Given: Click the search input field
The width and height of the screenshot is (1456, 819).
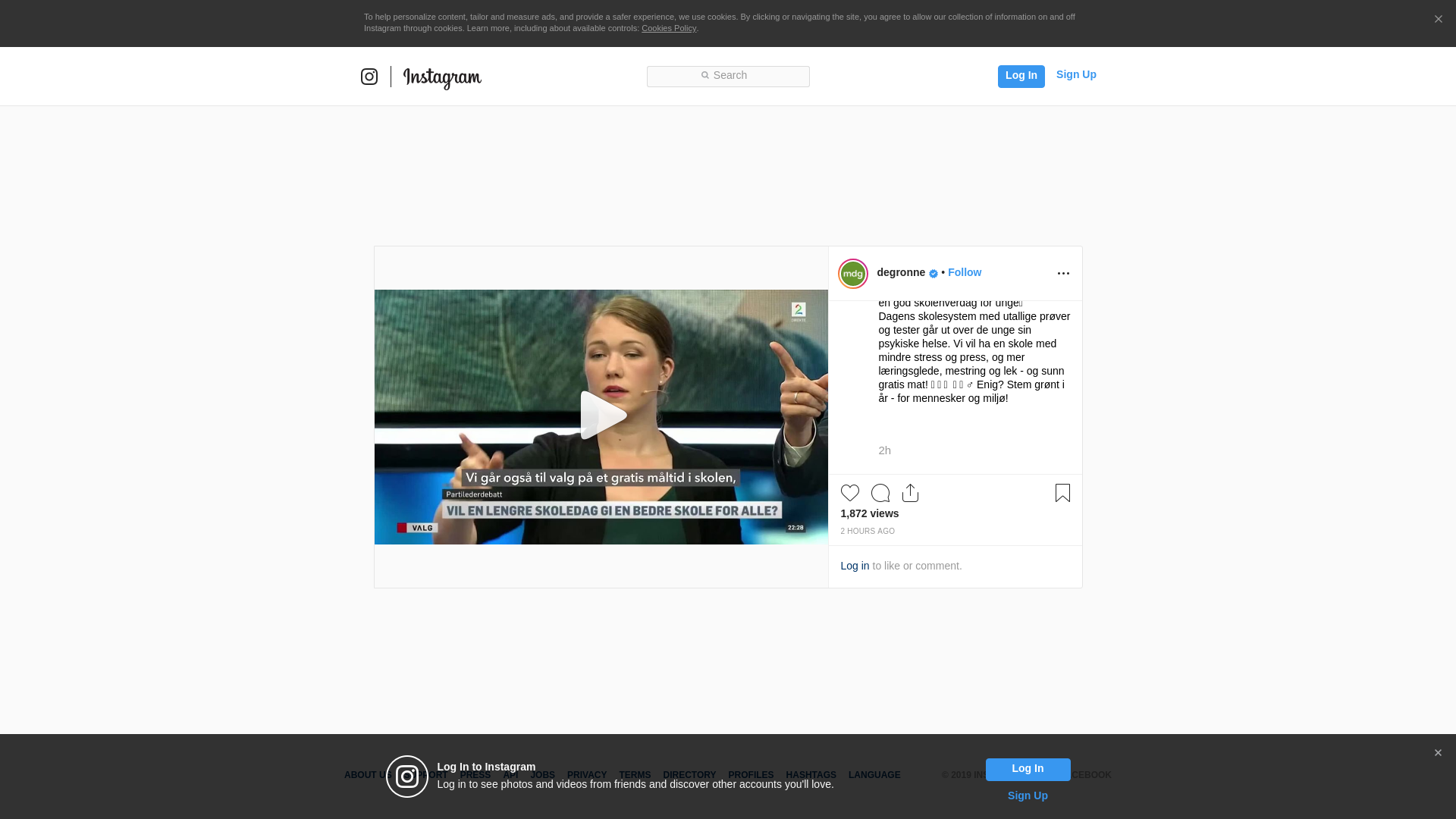Looking at the screenshot, I should coord(728,76).
